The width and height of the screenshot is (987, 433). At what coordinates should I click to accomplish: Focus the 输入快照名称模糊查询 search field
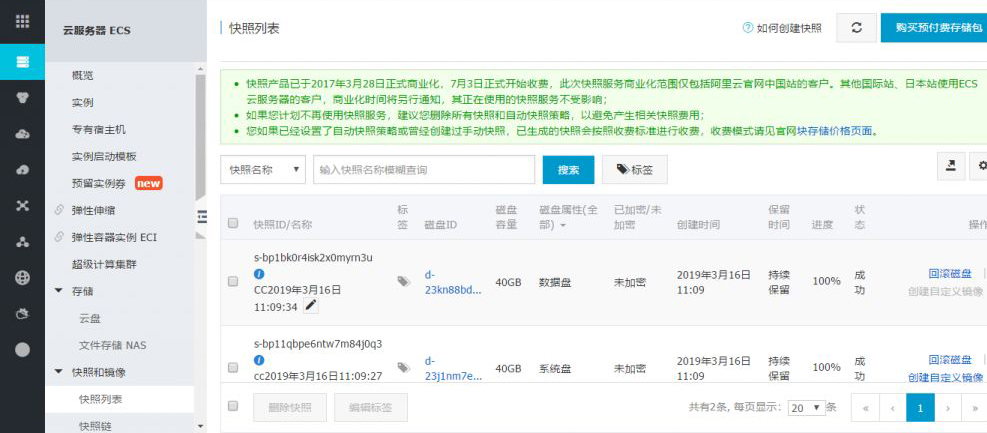click(x=424, y=170)
